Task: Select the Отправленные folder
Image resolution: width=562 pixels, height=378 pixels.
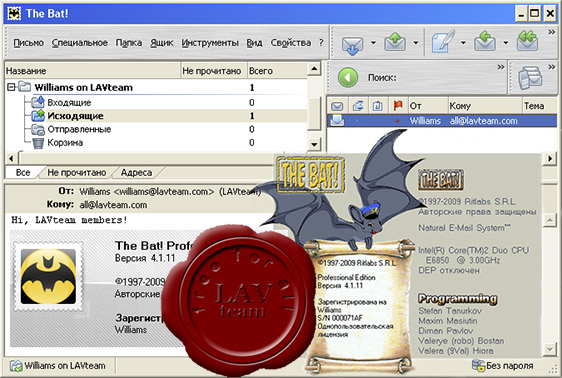Action: [79, 129]
